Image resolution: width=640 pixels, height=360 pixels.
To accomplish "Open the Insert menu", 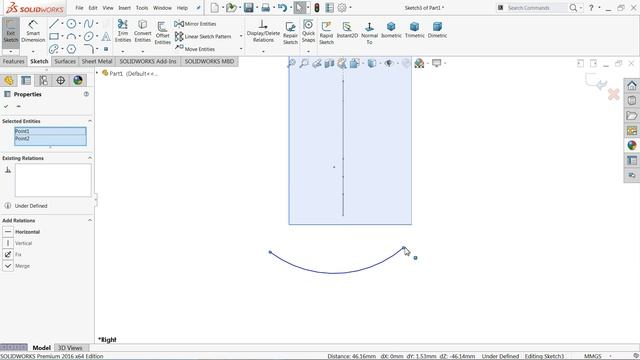I will [x=124, y=8].
